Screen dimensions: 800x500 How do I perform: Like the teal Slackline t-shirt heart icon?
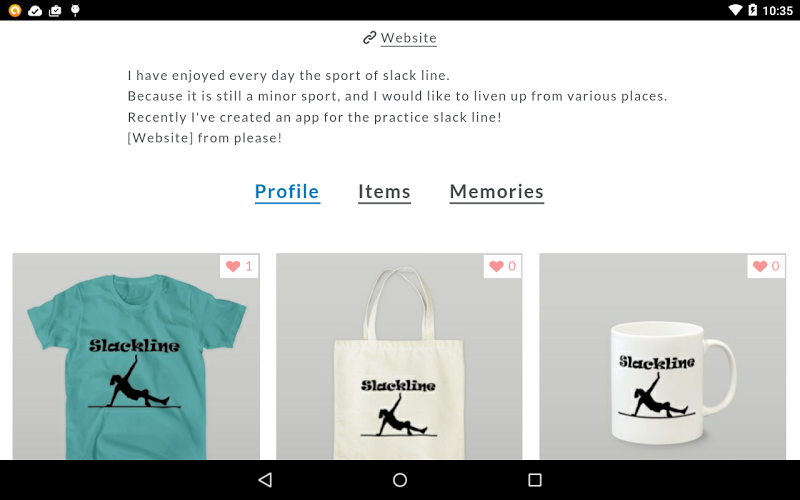coord(233,266)
